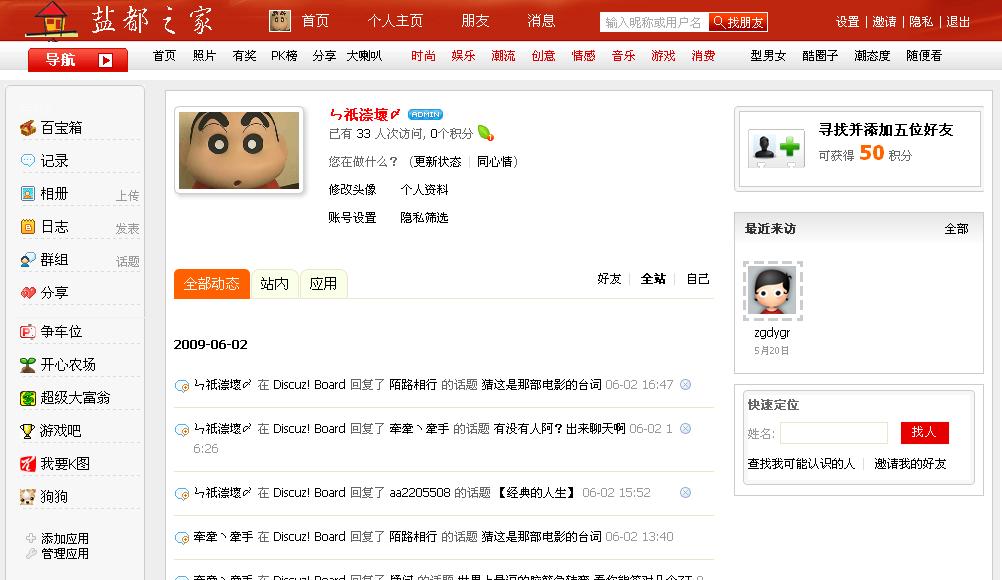This screenshot has height=580, width=1002.
Task: Launch the 开心农场 farm icon
Action: coord(27,365)
